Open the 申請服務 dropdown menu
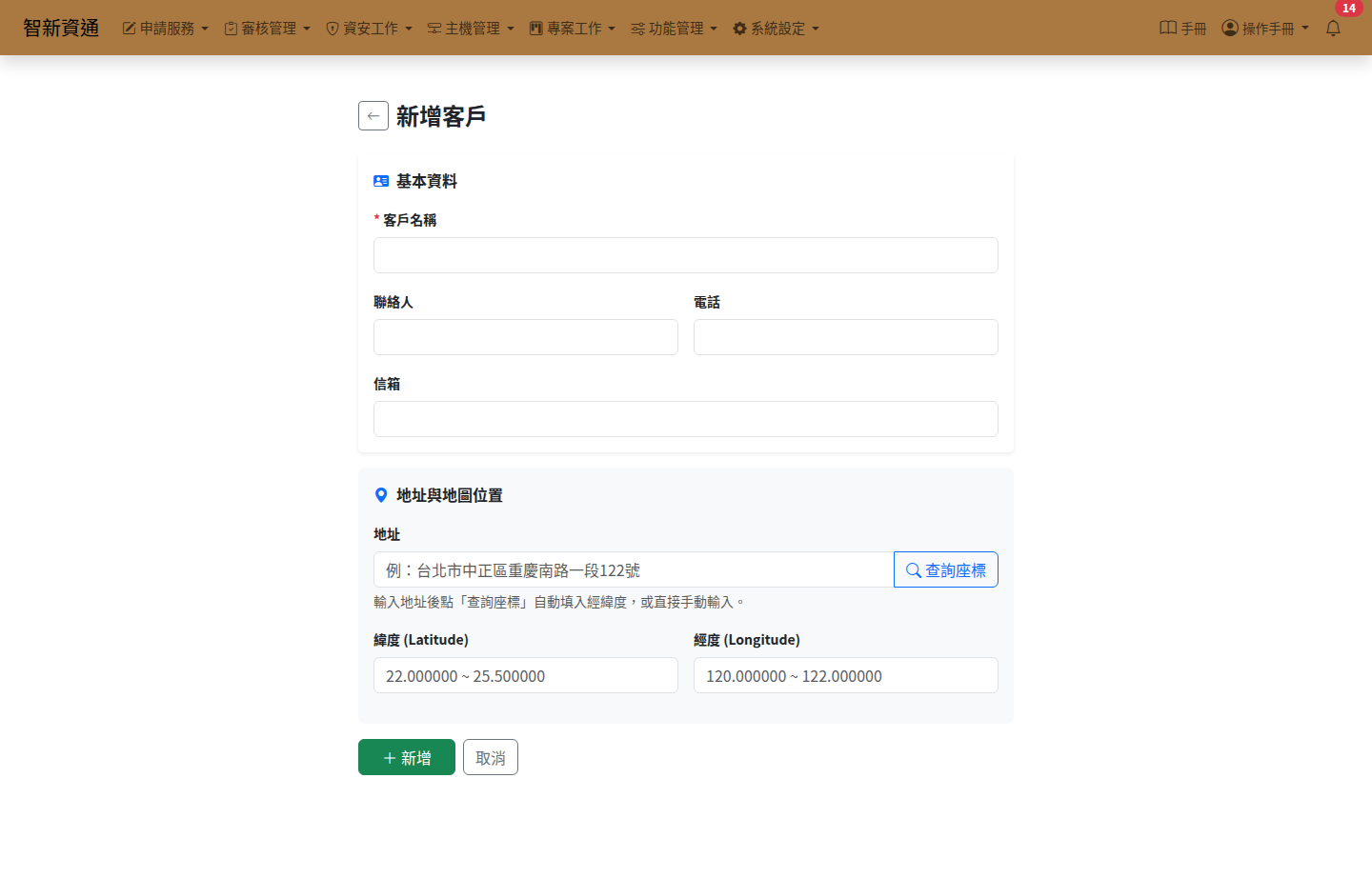The width and height of the screenshot is (1372, 878). (166, 29)
